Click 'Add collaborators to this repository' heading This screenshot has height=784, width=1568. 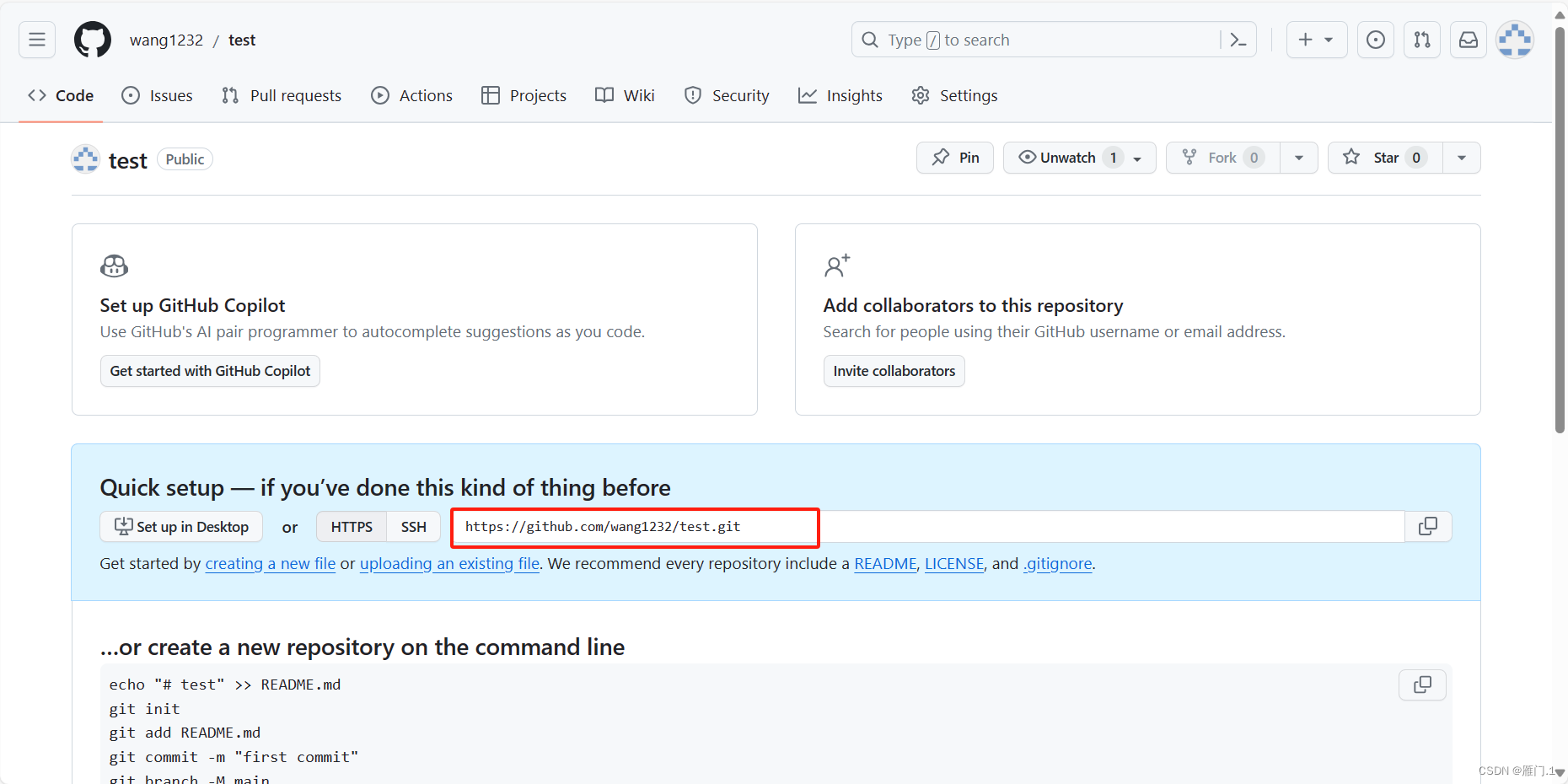pyautogui.click(x=973, y=305)
